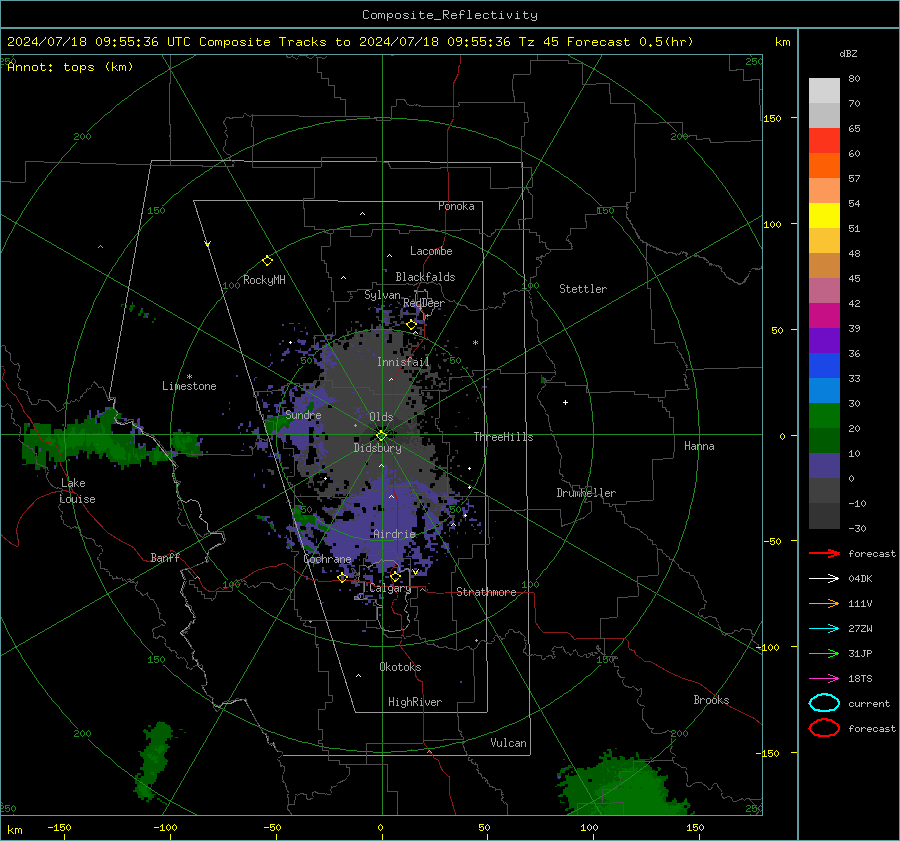Screen dimensions: 900x841
Task: Click the Banff city label
Action: [x=165, y=557]
